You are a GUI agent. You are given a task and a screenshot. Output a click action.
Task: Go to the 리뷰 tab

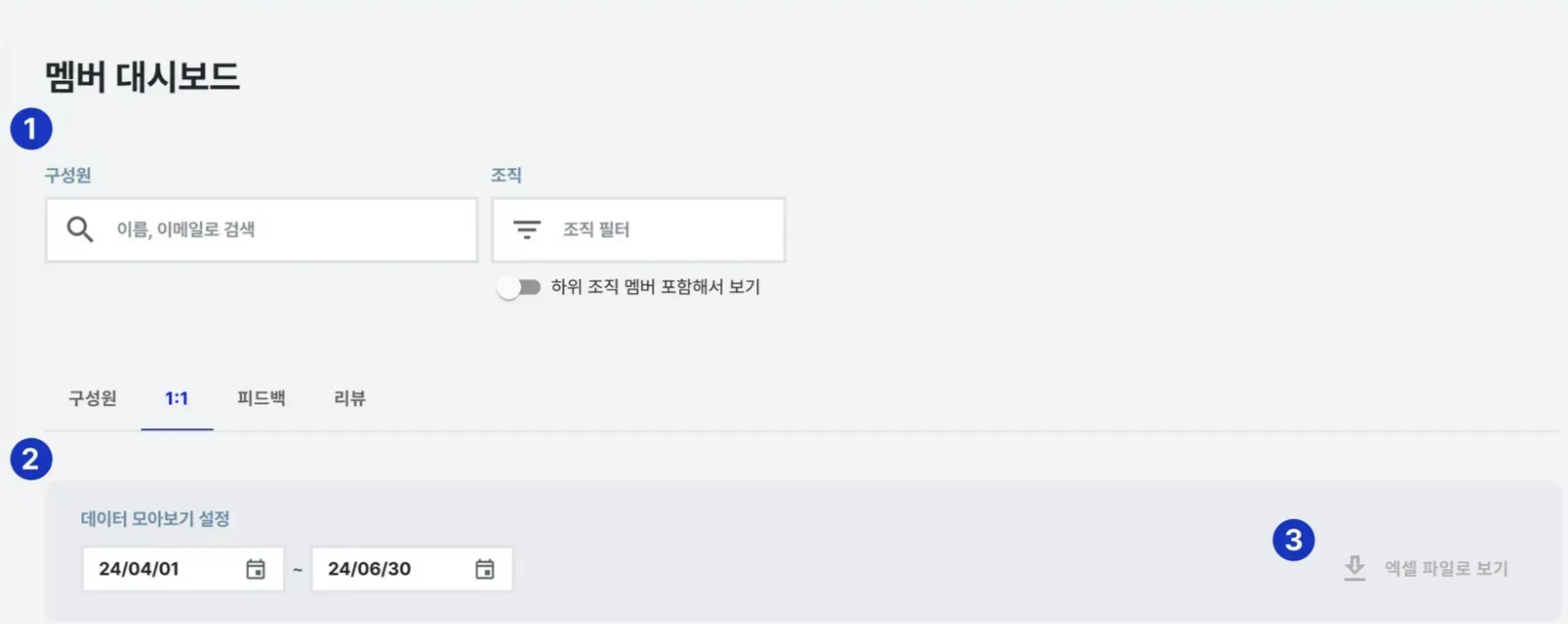pyautogui.click(x=350, y=398)
